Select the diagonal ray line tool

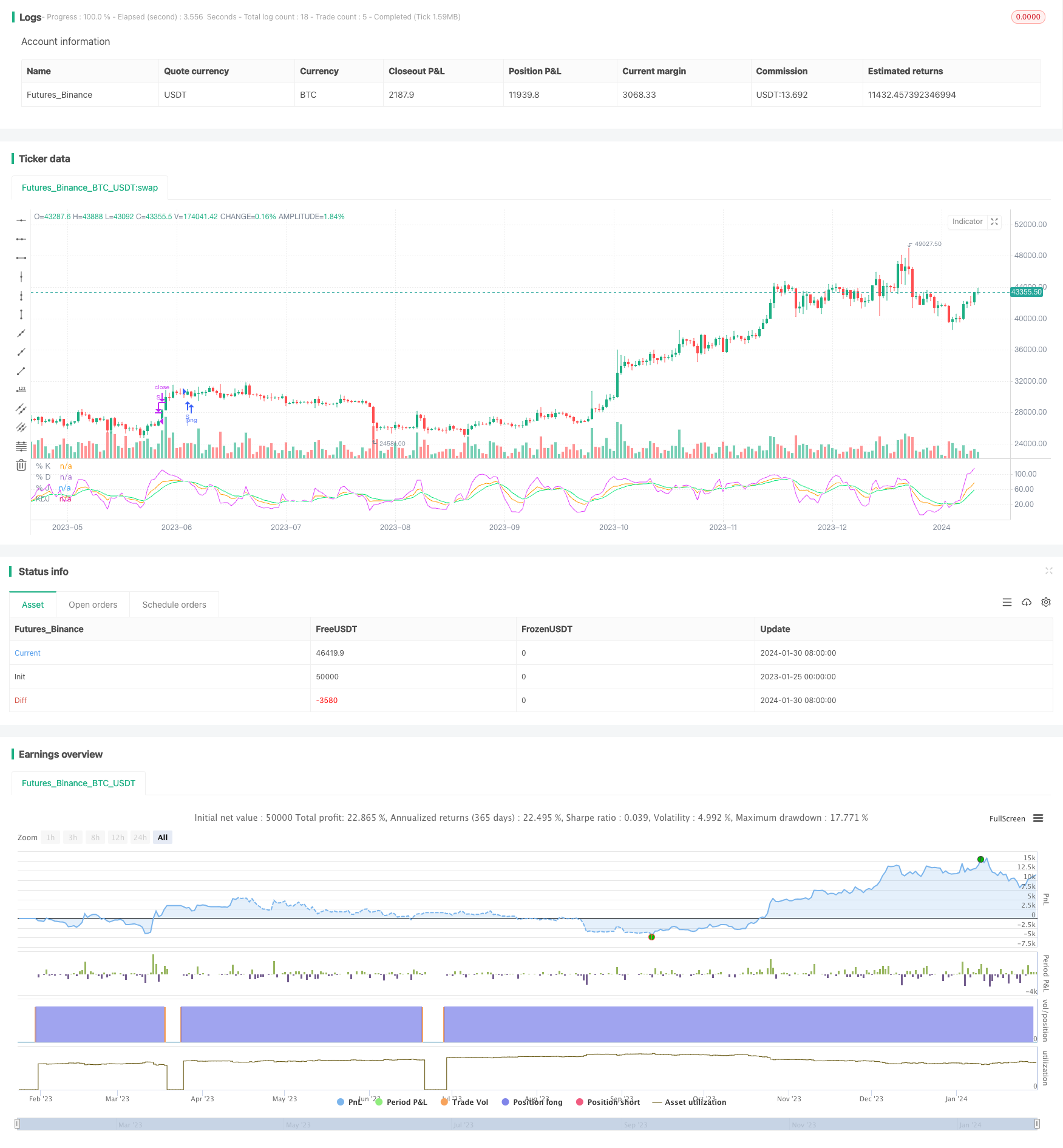21,352
